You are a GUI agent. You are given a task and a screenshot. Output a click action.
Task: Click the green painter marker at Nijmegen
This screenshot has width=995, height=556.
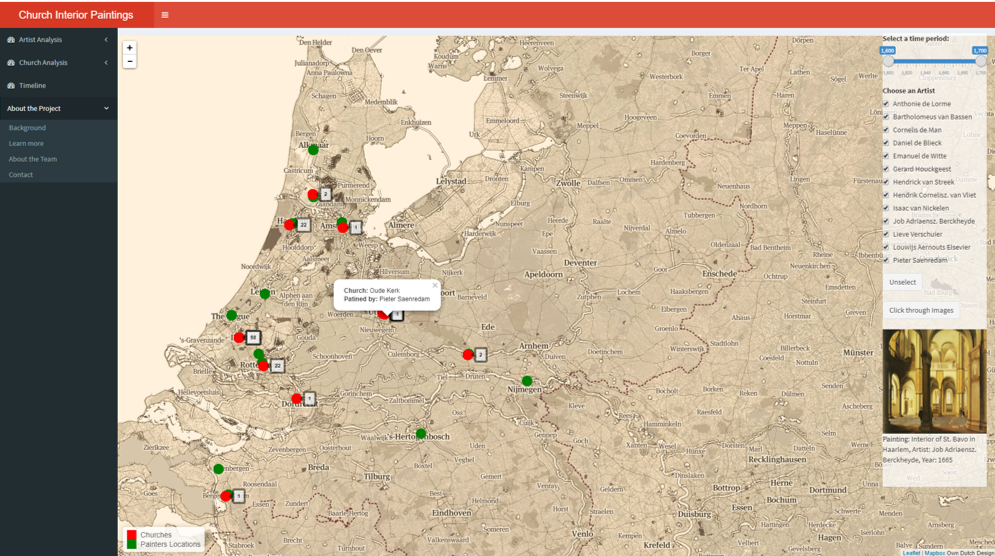527,381
